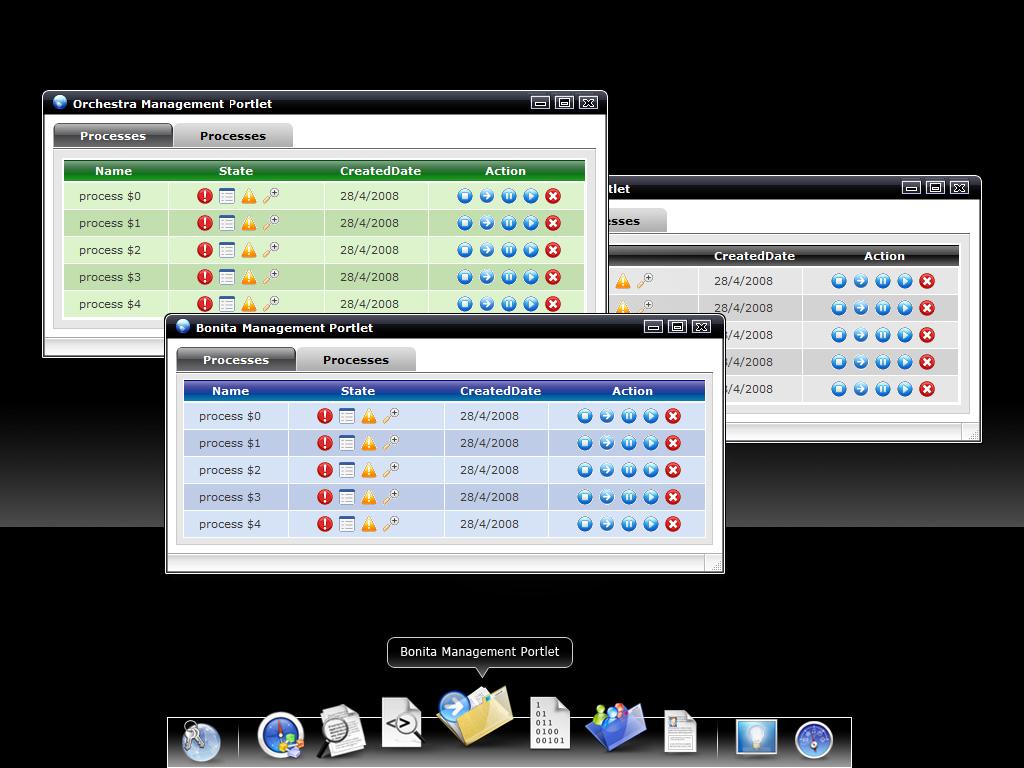Click pause icon for process $0 in Orchestra
This screenshot has width=1024, height=768.
click(x=509, y=196)
